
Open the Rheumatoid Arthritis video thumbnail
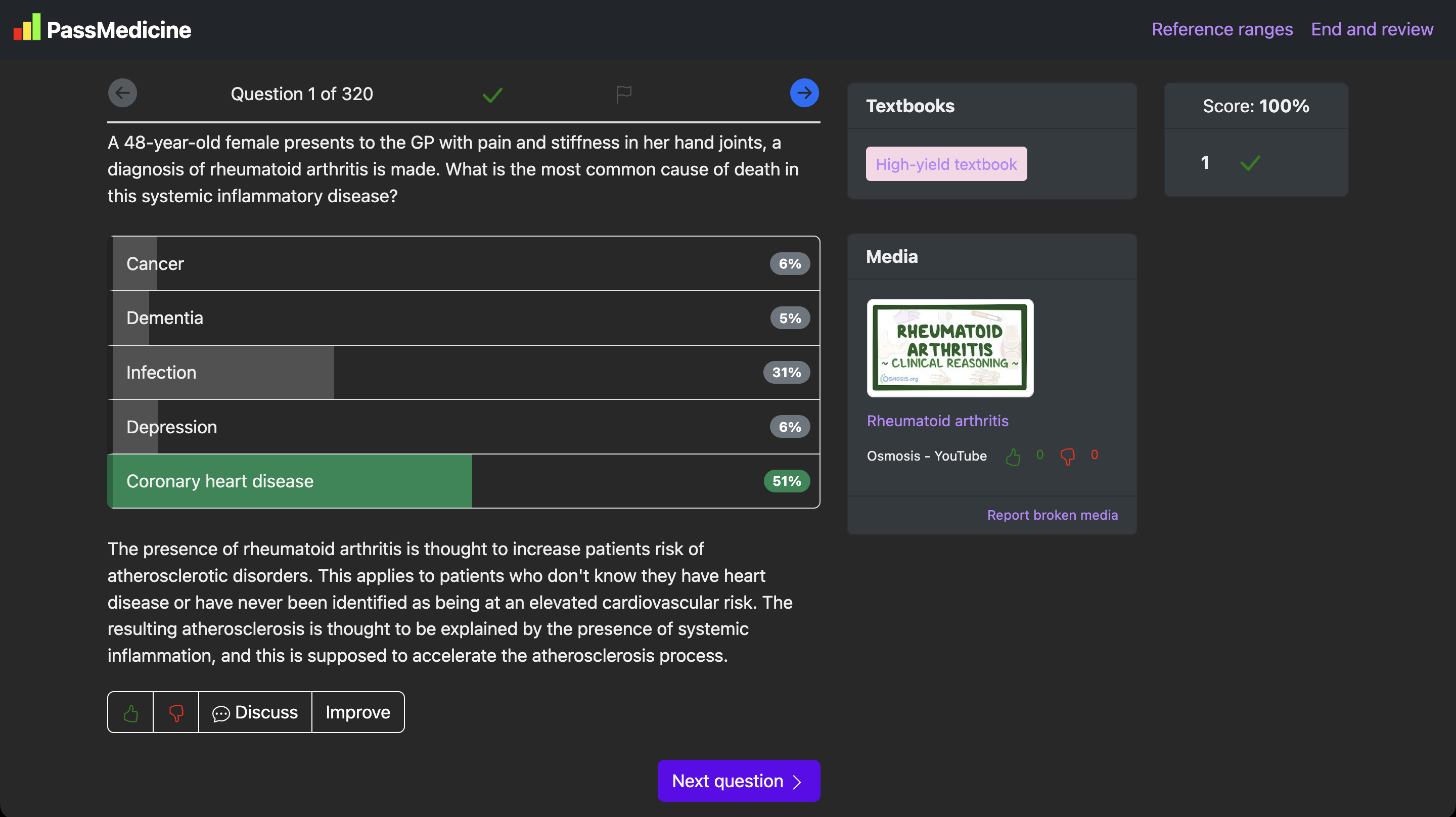click(x=949, y=348)
